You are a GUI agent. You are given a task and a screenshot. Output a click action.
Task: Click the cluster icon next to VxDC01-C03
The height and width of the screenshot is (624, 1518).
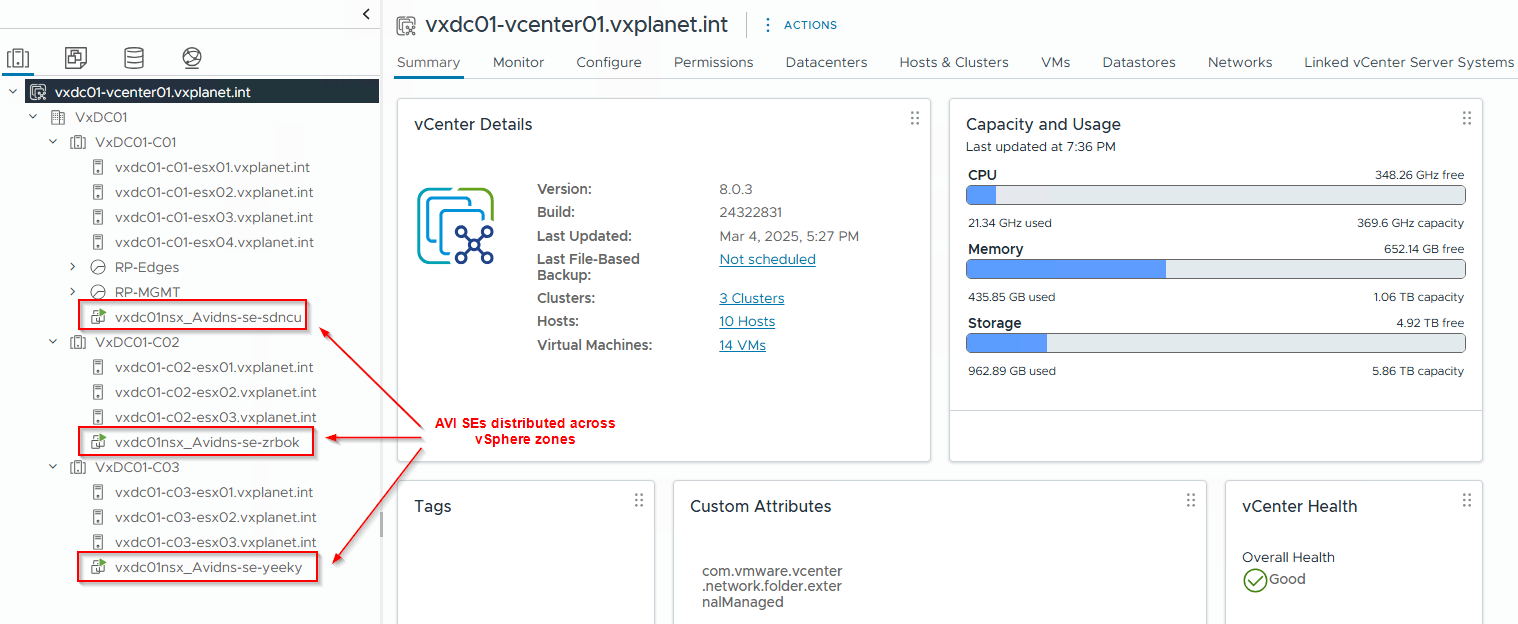(x=77, y=467)
